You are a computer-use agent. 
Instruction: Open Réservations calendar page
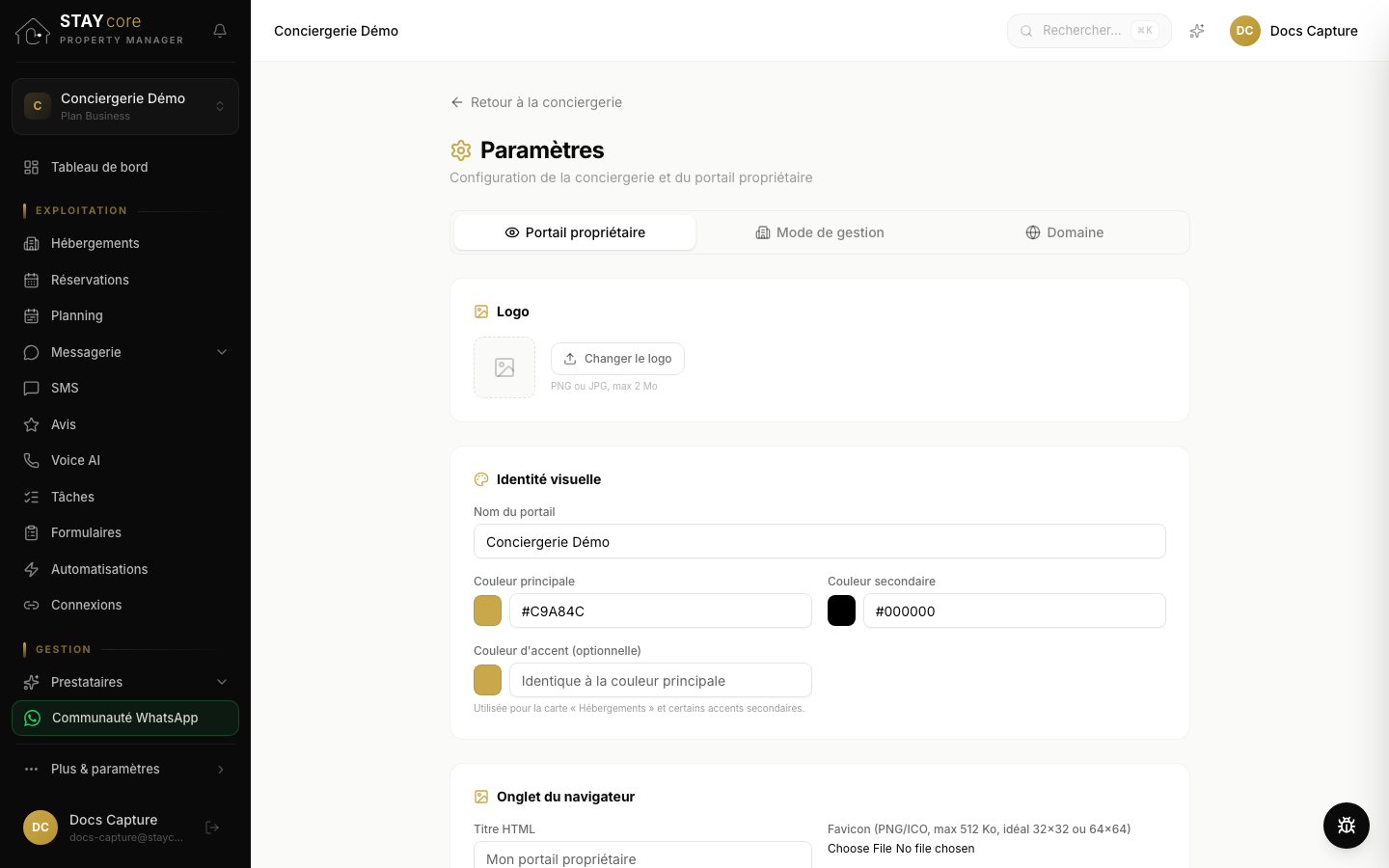[x=125, y=280]
